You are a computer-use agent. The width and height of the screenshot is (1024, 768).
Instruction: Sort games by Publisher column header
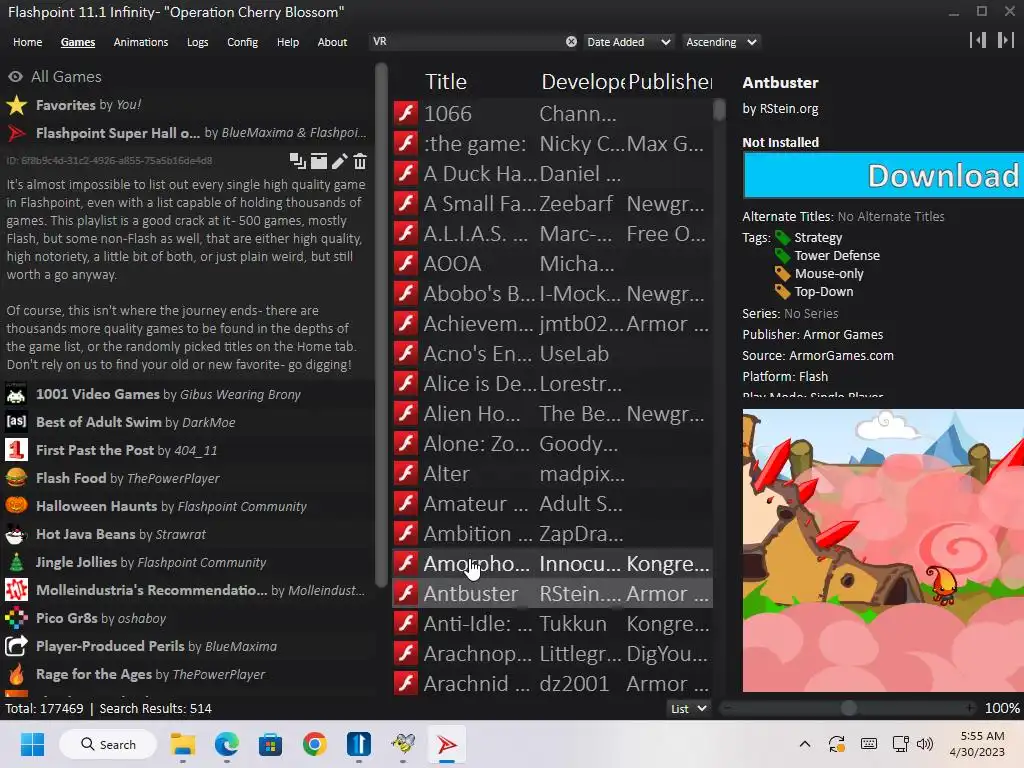(670, 82)
